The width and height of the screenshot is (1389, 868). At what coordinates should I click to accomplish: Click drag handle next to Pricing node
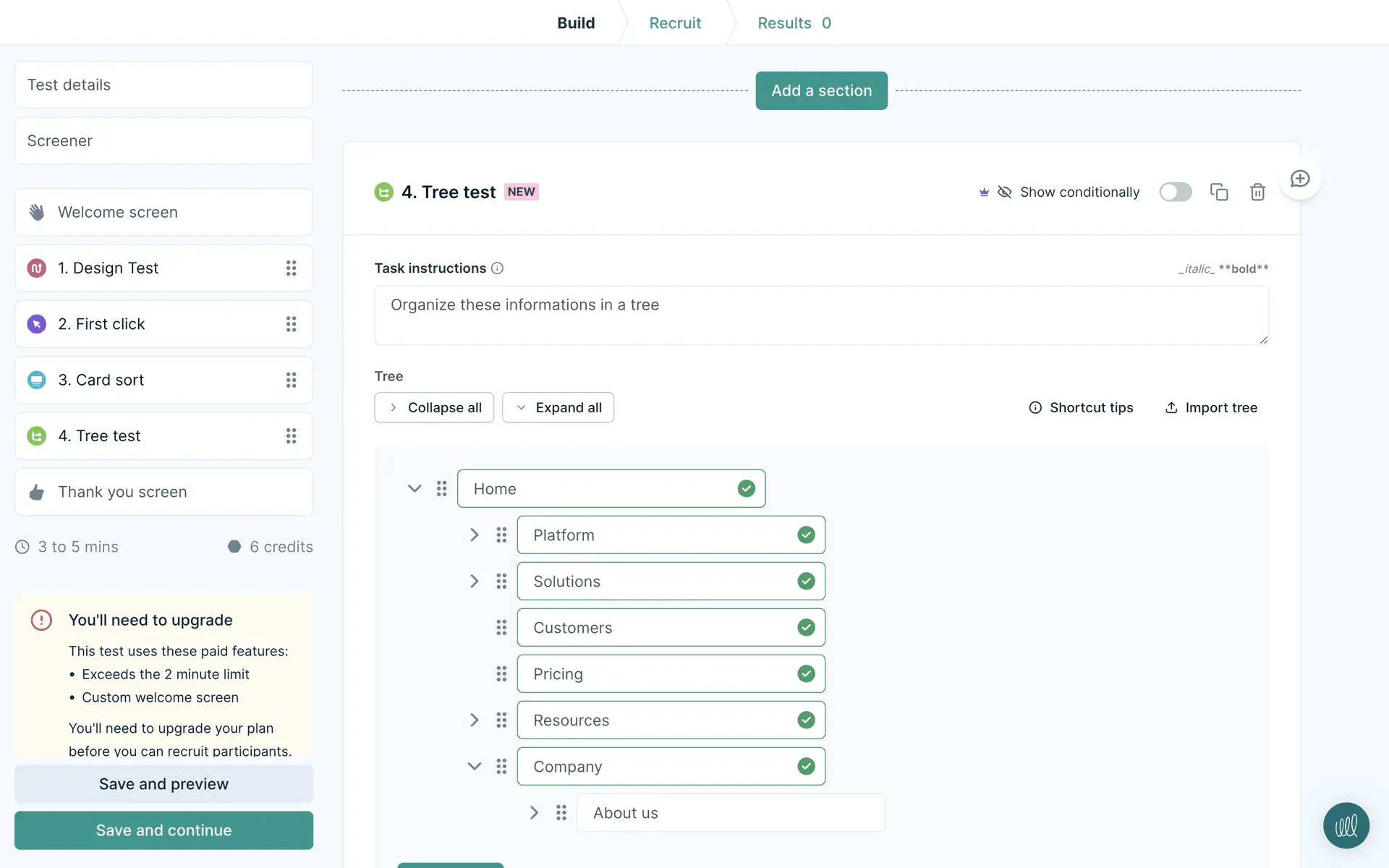[x=501, y=674]
